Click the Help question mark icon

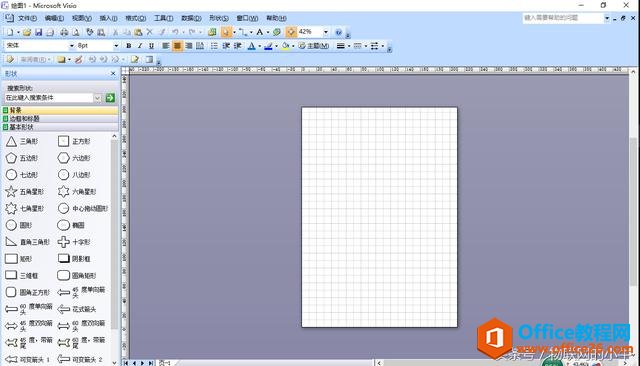pos(338,32)
